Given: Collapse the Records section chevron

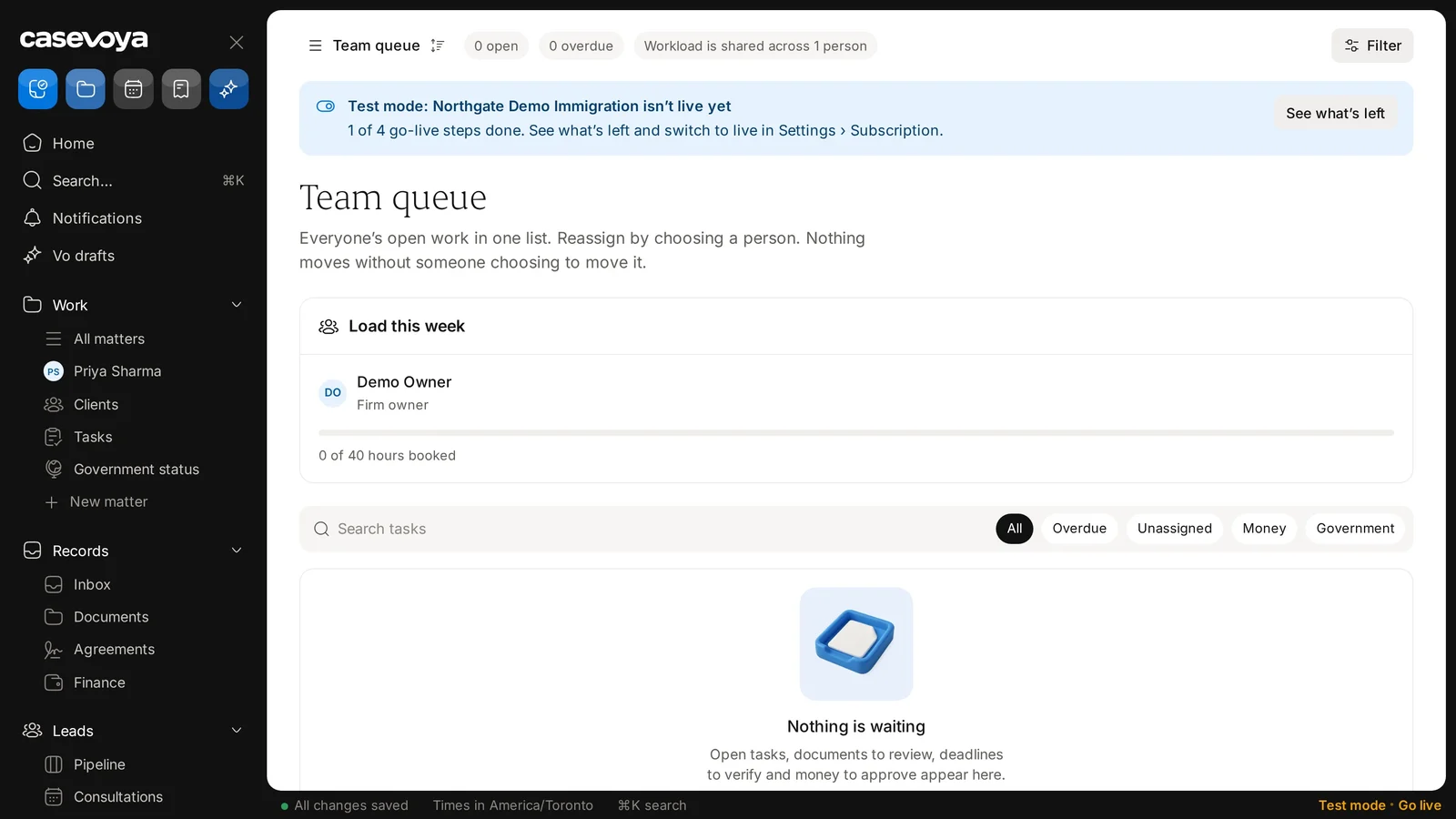Looking at the screenshot, I should tap(237, 551).
